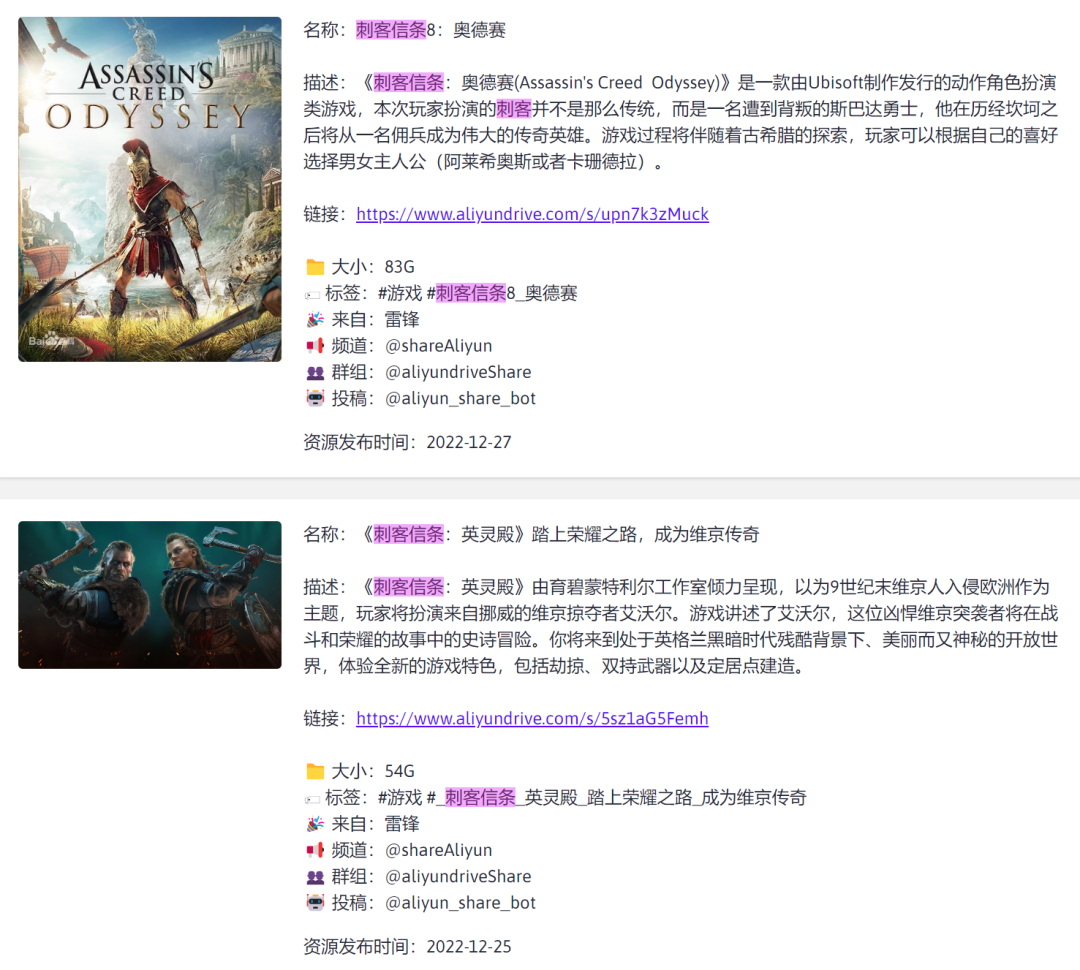Click the release date 2022-12-25

[x=469, y=947]
